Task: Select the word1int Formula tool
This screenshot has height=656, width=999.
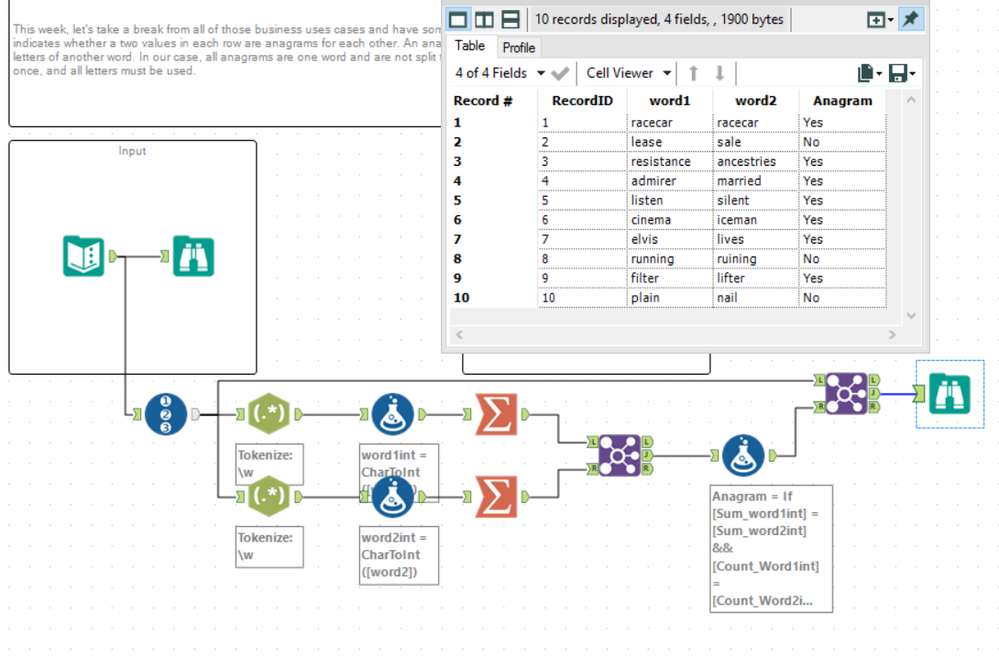Action: pyautogui.click(x=392, y=414)
